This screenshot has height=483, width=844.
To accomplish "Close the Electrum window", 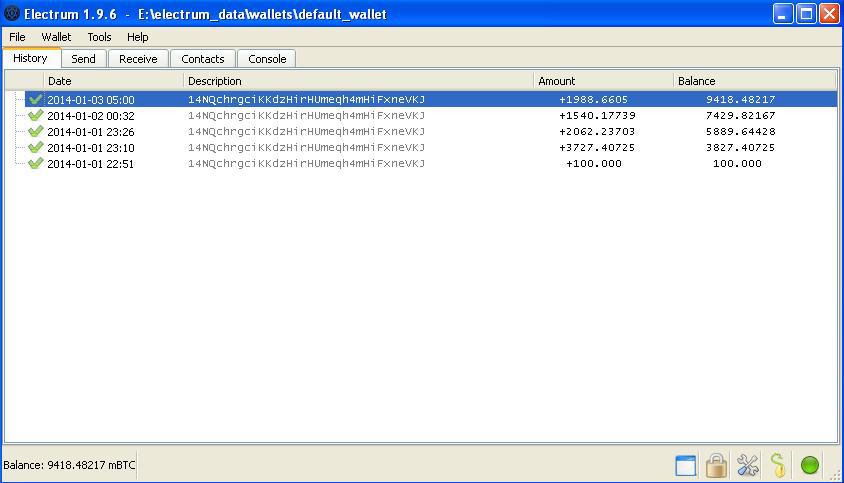I will click(829, 13).
